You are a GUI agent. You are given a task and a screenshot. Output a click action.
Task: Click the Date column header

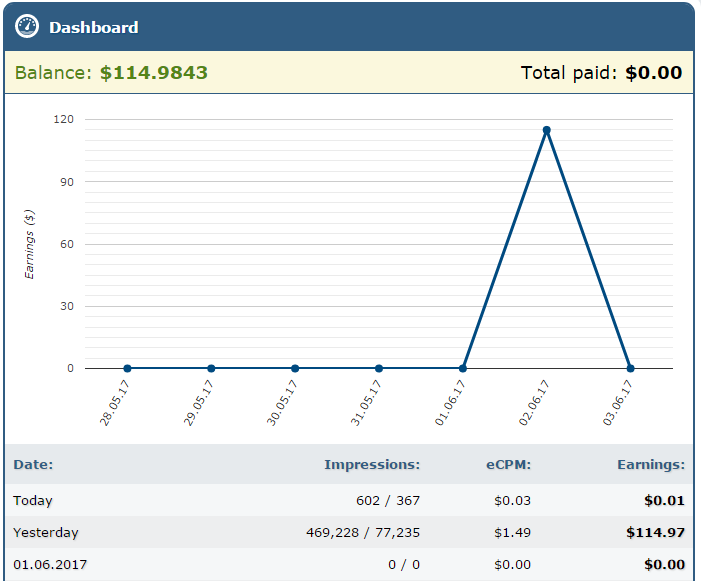(x=33, y=464)
